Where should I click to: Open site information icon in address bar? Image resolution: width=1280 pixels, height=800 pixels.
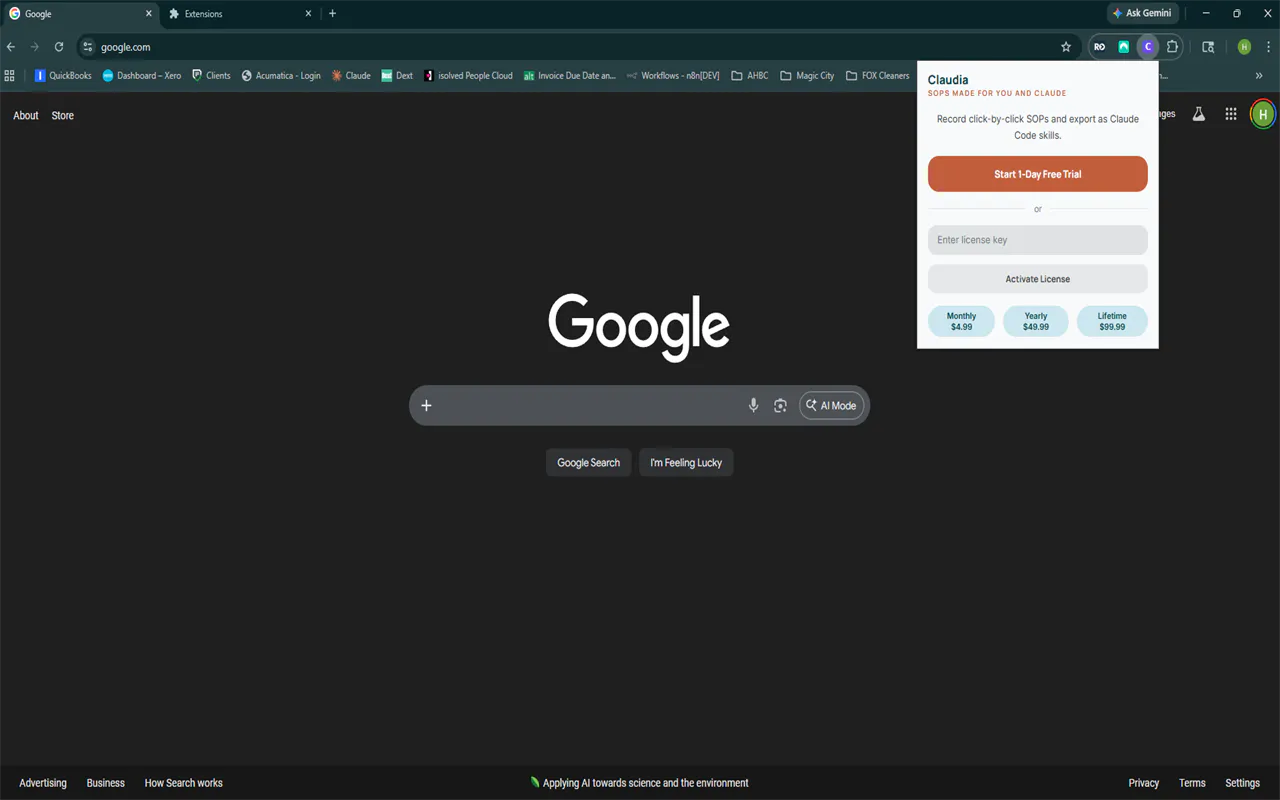tap(88, 47)
